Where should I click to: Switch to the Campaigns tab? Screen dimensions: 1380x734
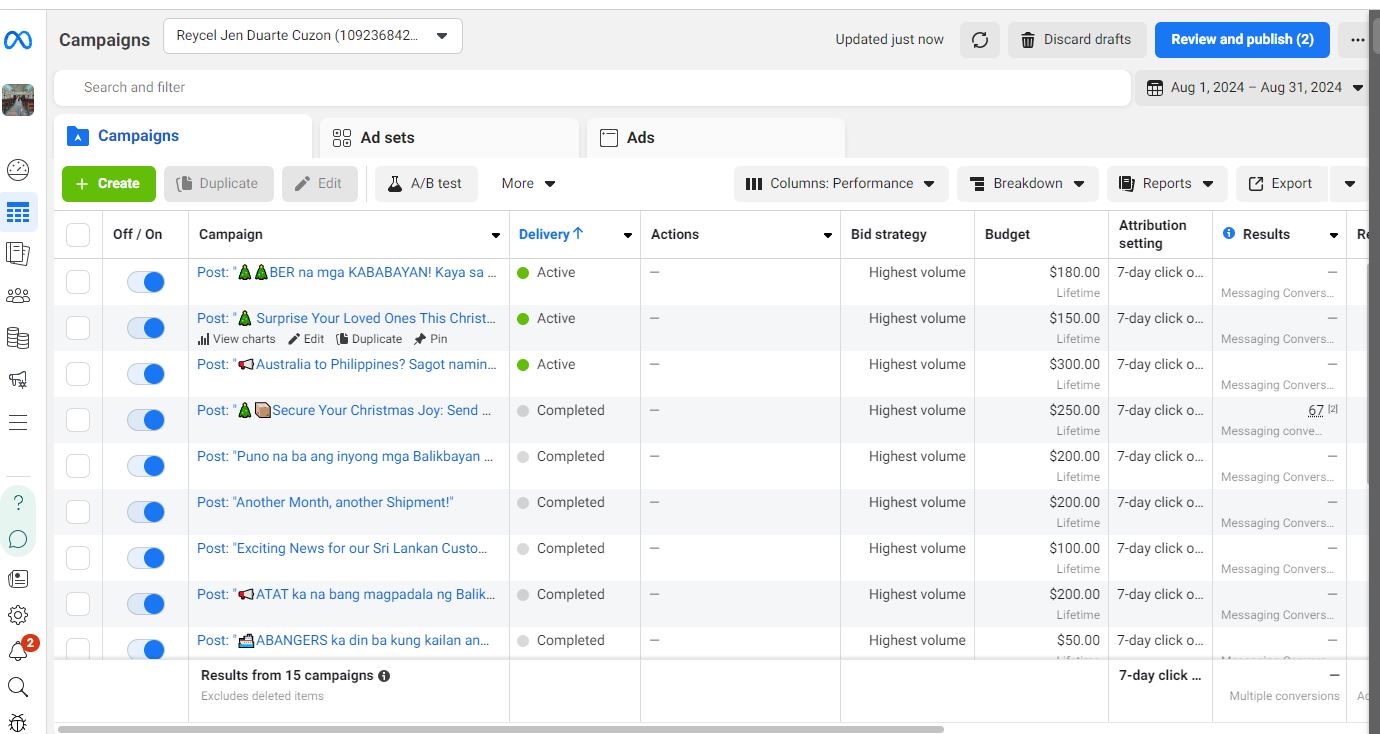click(184, 136)
